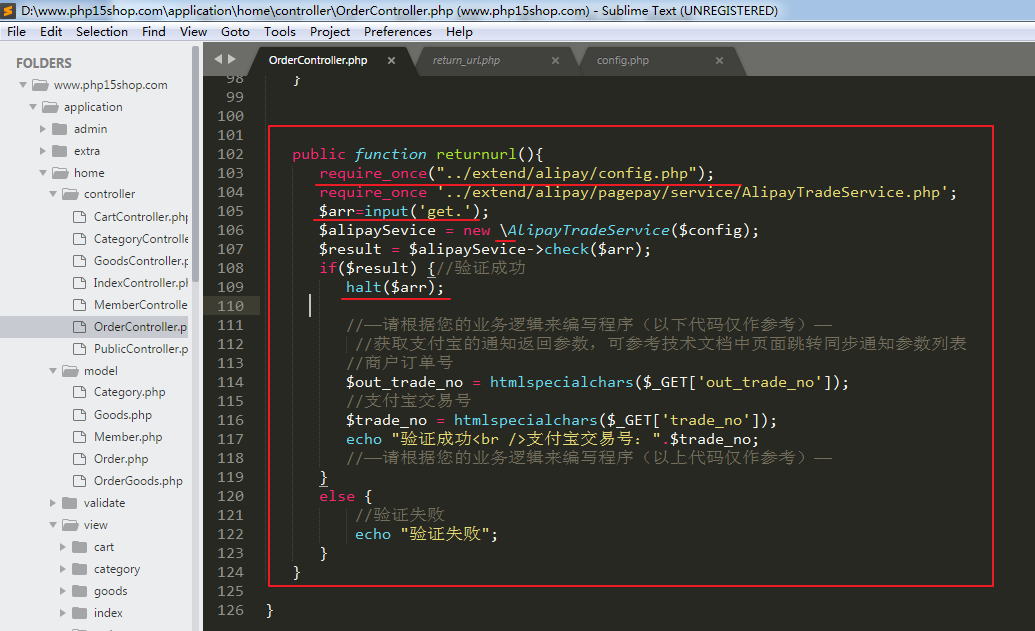Click the Sublime Text app icon in title bar
This screenshot has height=631, width=1035.
(x=10, y=10)
